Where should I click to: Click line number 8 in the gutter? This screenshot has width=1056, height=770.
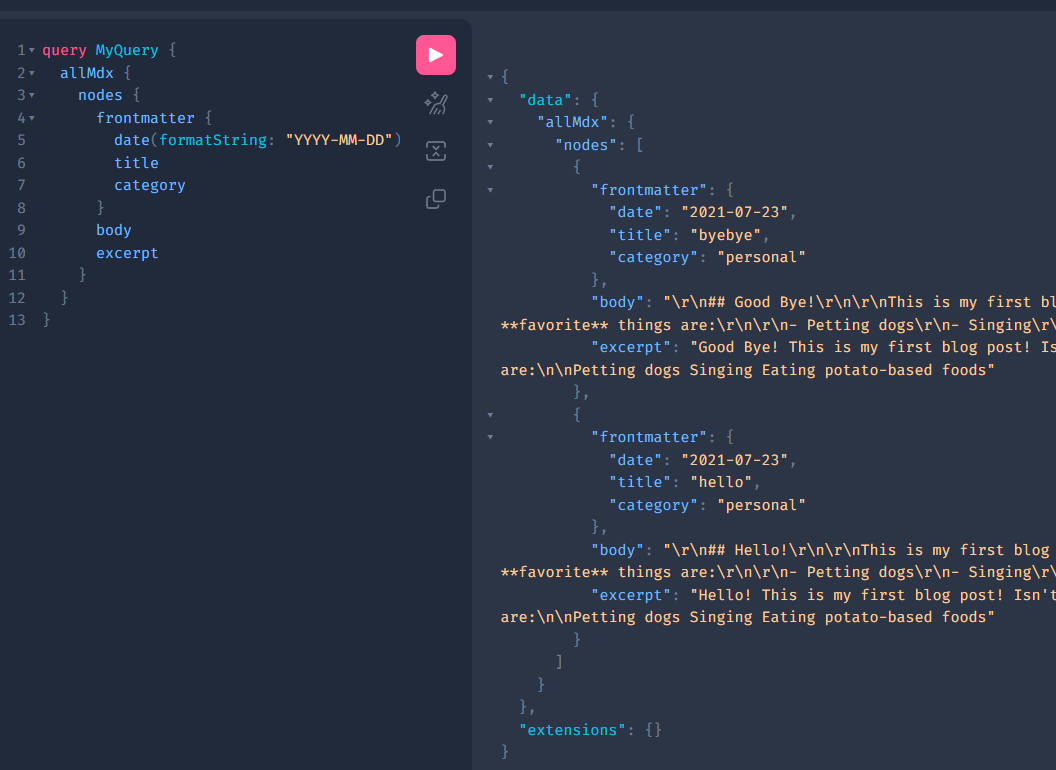[x=22, y=208]
